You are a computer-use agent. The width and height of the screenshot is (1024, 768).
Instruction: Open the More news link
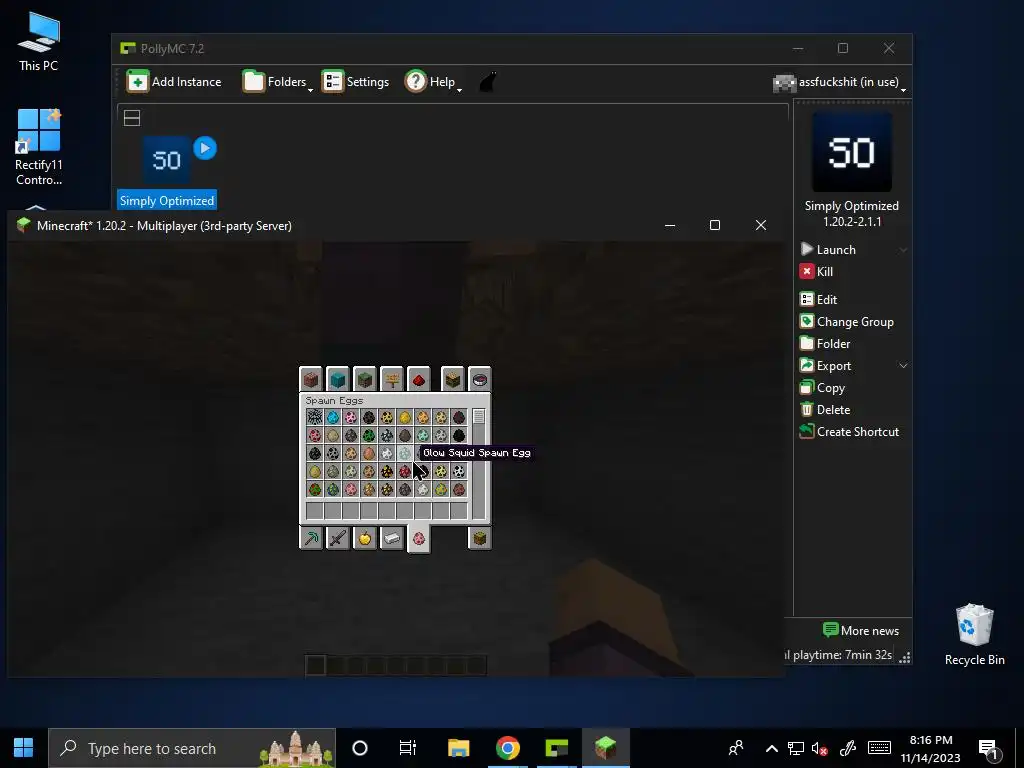click(861, 630)
